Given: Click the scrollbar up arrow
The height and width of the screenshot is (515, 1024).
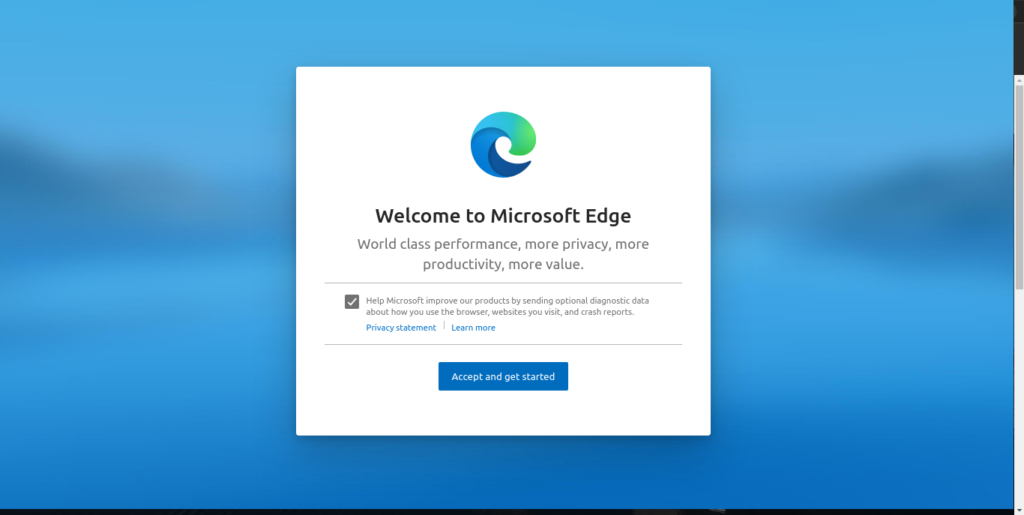Looking at the screenshot, I should [x=1019, y=80].
